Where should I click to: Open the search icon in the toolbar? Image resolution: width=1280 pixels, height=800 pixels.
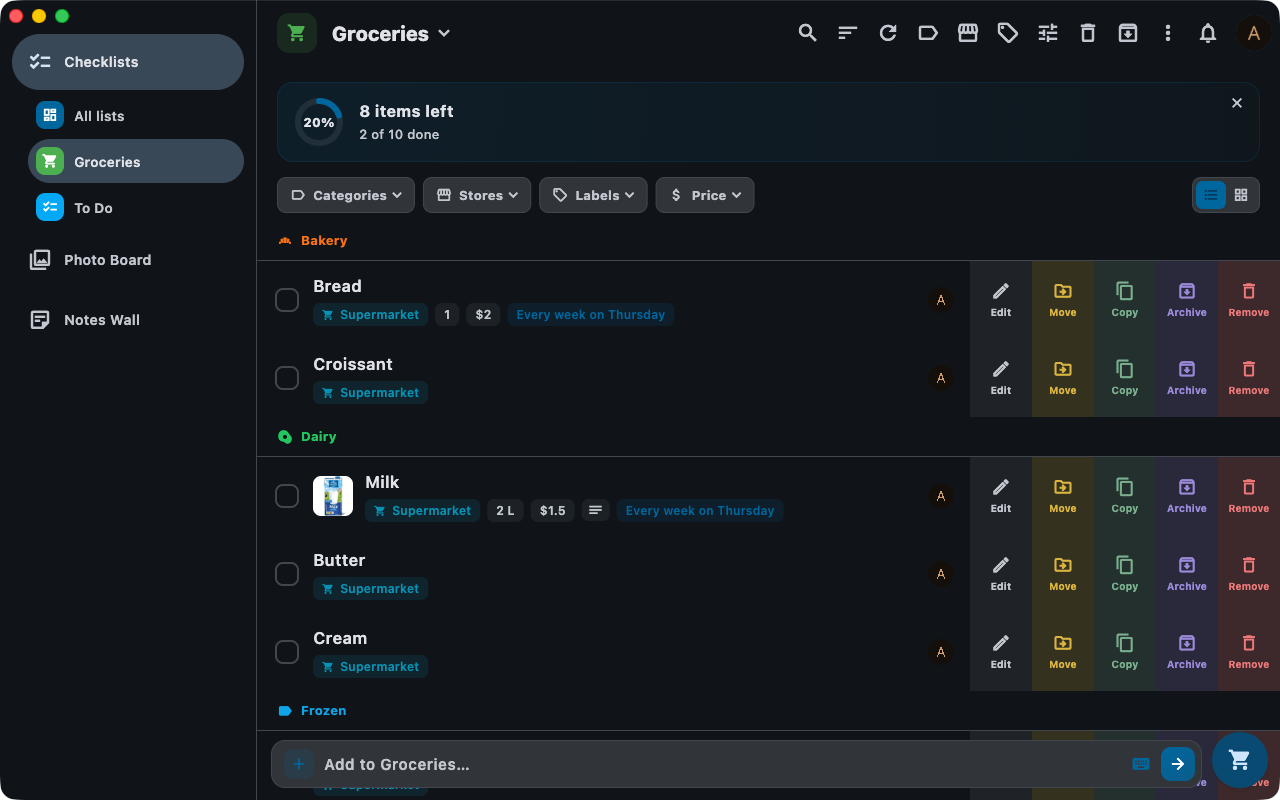coord(807,33)
